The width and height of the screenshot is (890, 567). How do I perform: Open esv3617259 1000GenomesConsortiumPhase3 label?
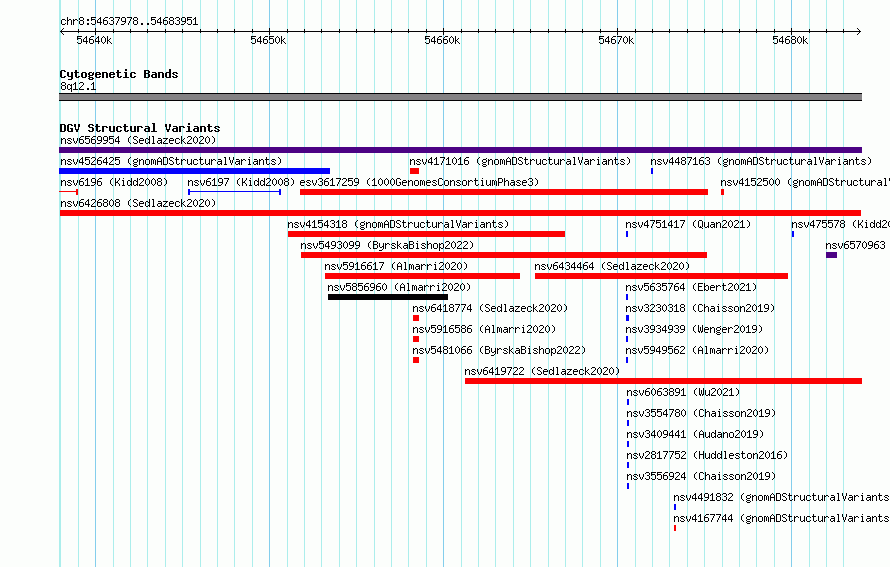coord(419,182)
